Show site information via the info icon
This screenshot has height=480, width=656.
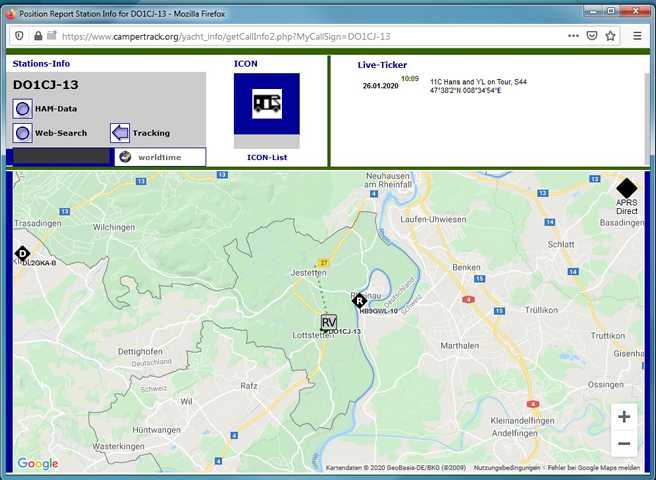pos(22,36)
